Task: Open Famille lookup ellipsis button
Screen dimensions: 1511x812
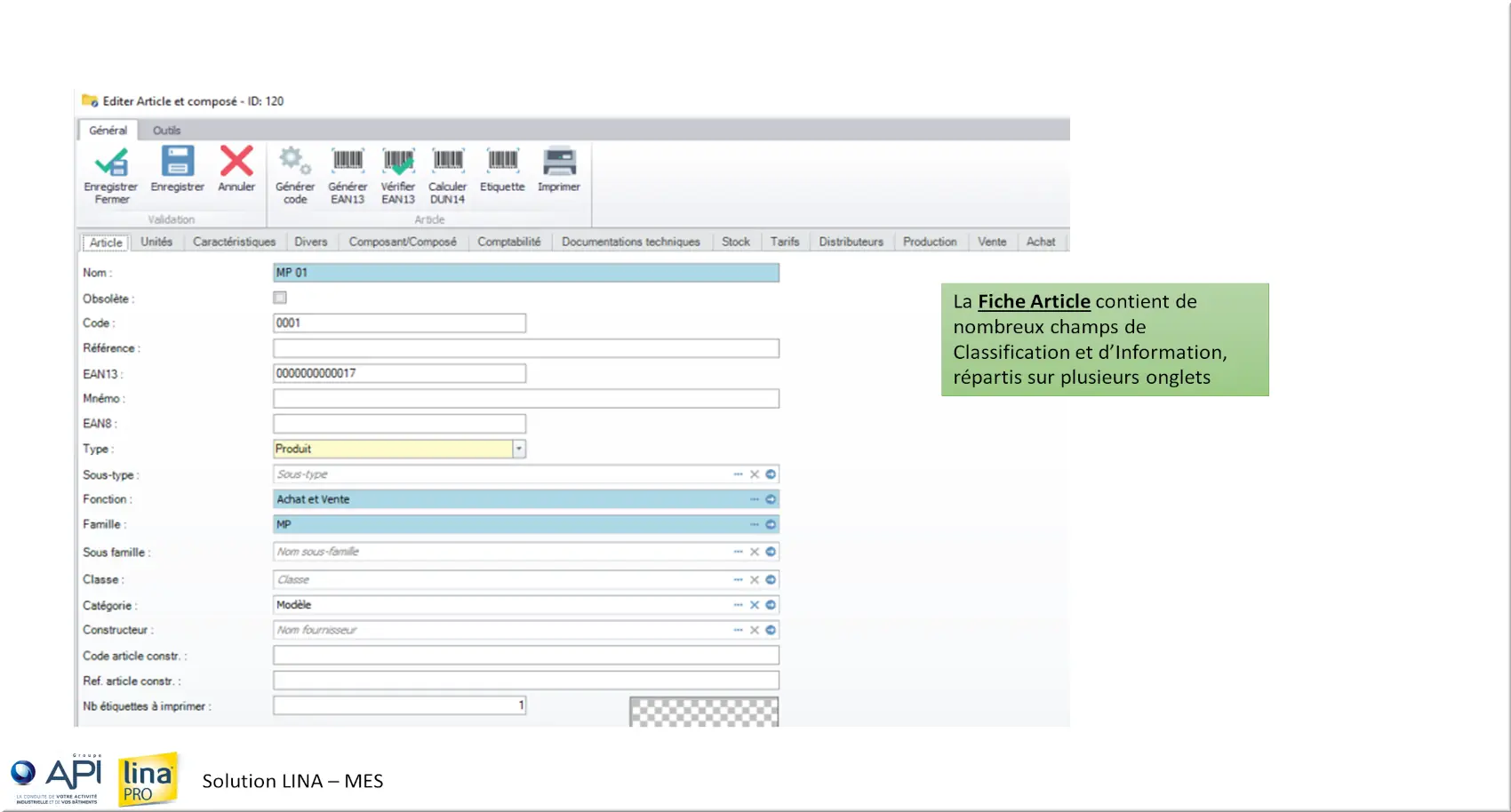Action: (x=755, y=524)
